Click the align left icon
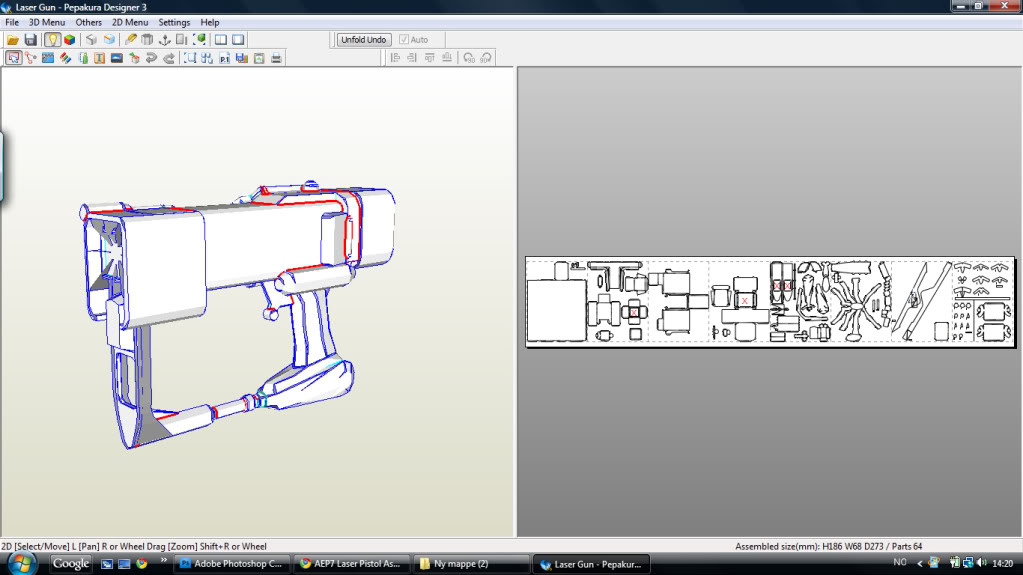 coord(395,58)
